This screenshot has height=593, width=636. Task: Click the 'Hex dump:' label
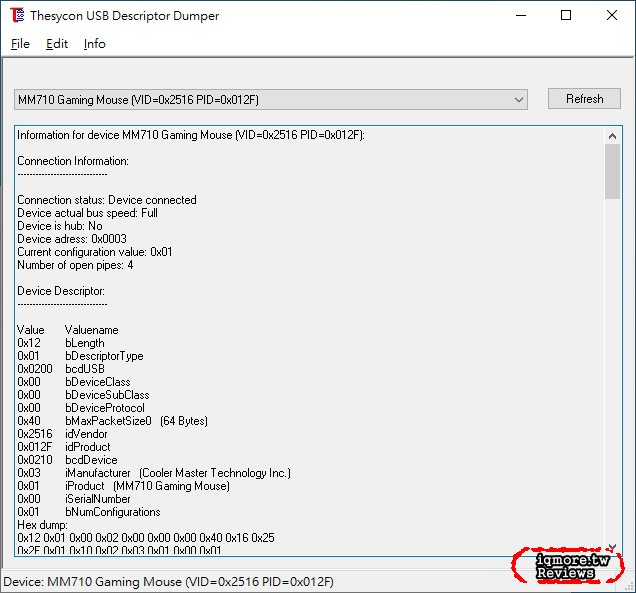[x=42, y=525]
